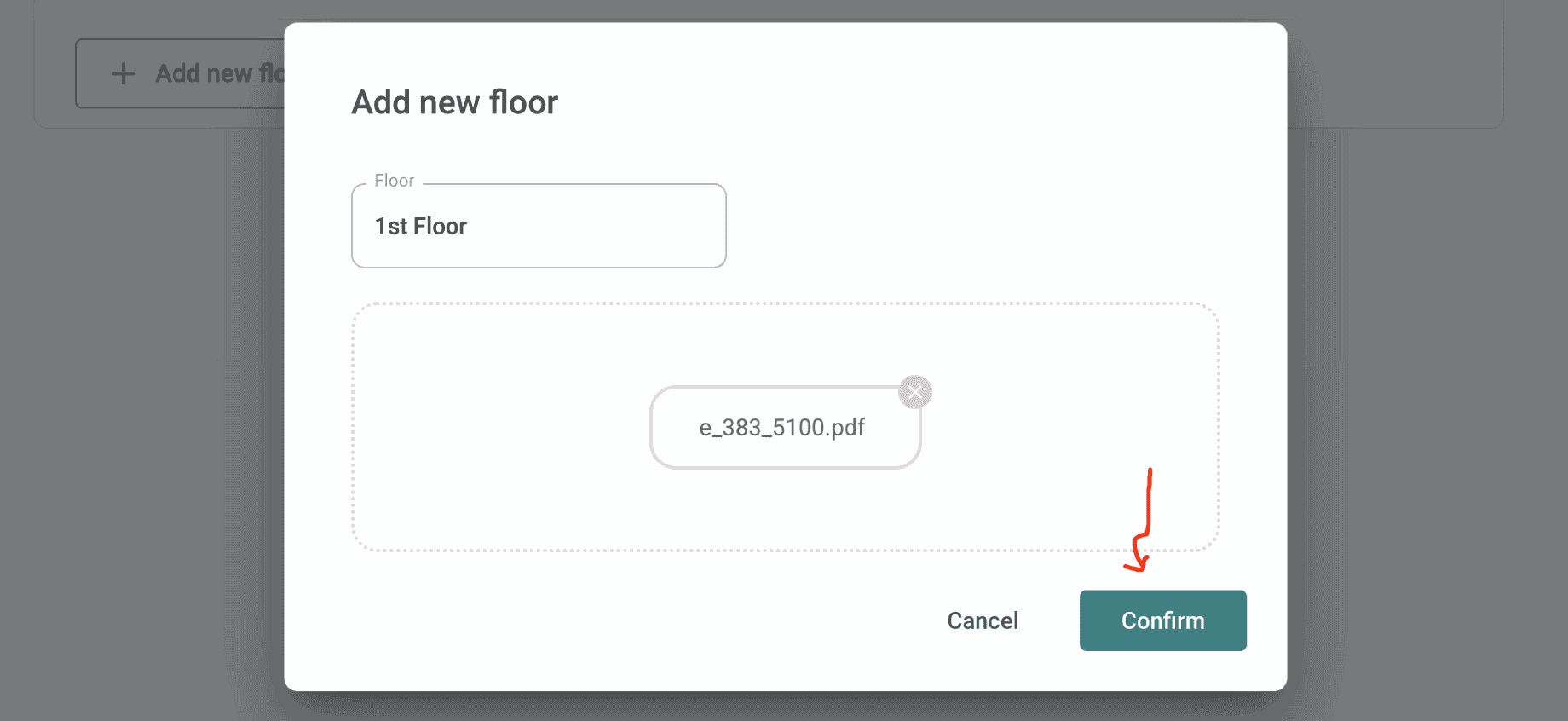Click the dimmed backdrop left of the dialog
Image resolution: width=1568 pixels, height=721 pixels.
pos(136,384)
